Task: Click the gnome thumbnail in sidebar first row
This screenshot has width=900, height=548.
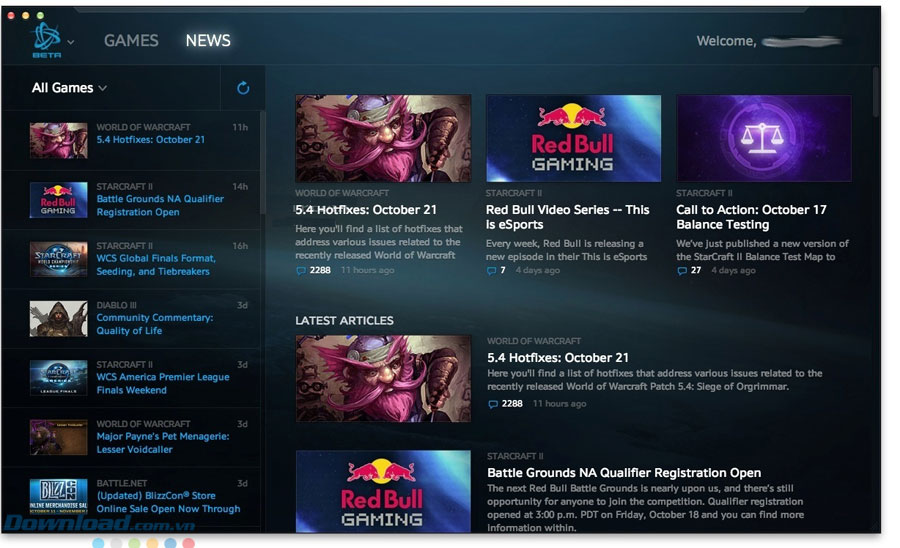Action: coord(59,140)
